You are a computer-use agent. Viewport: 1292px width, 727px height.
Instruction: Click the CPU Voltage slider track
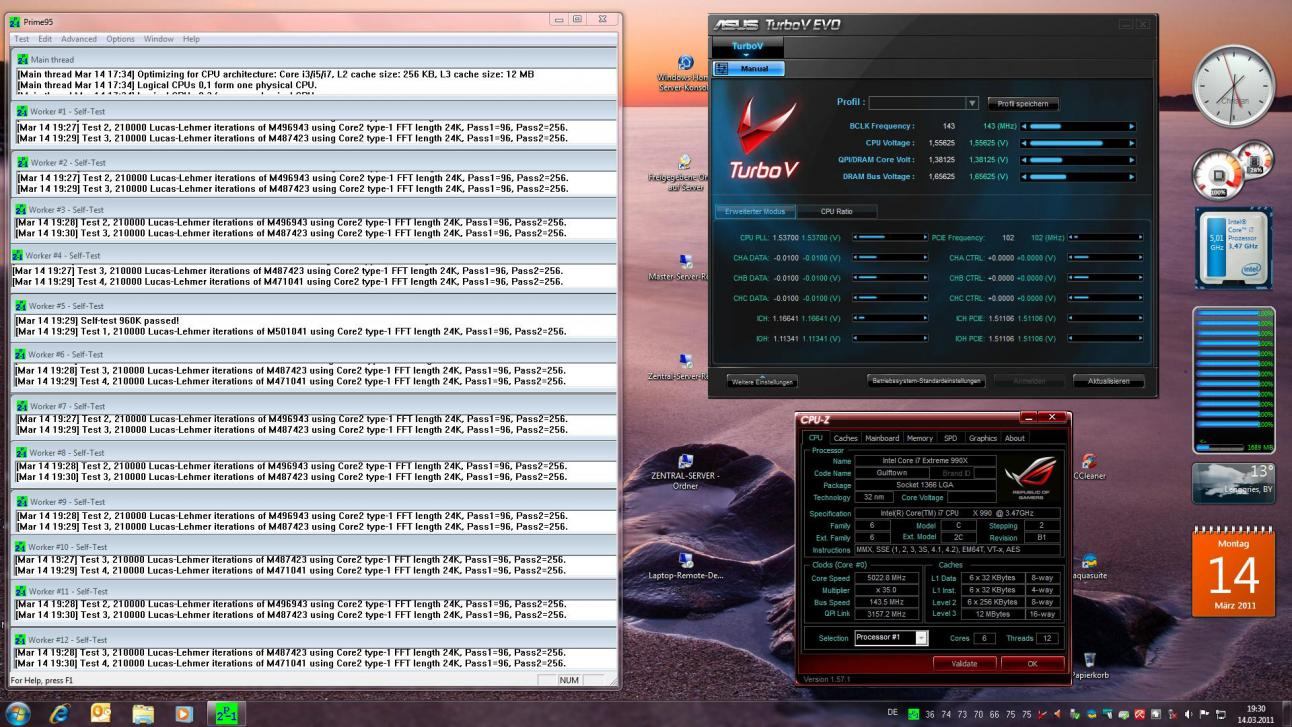pos(1078,143)
